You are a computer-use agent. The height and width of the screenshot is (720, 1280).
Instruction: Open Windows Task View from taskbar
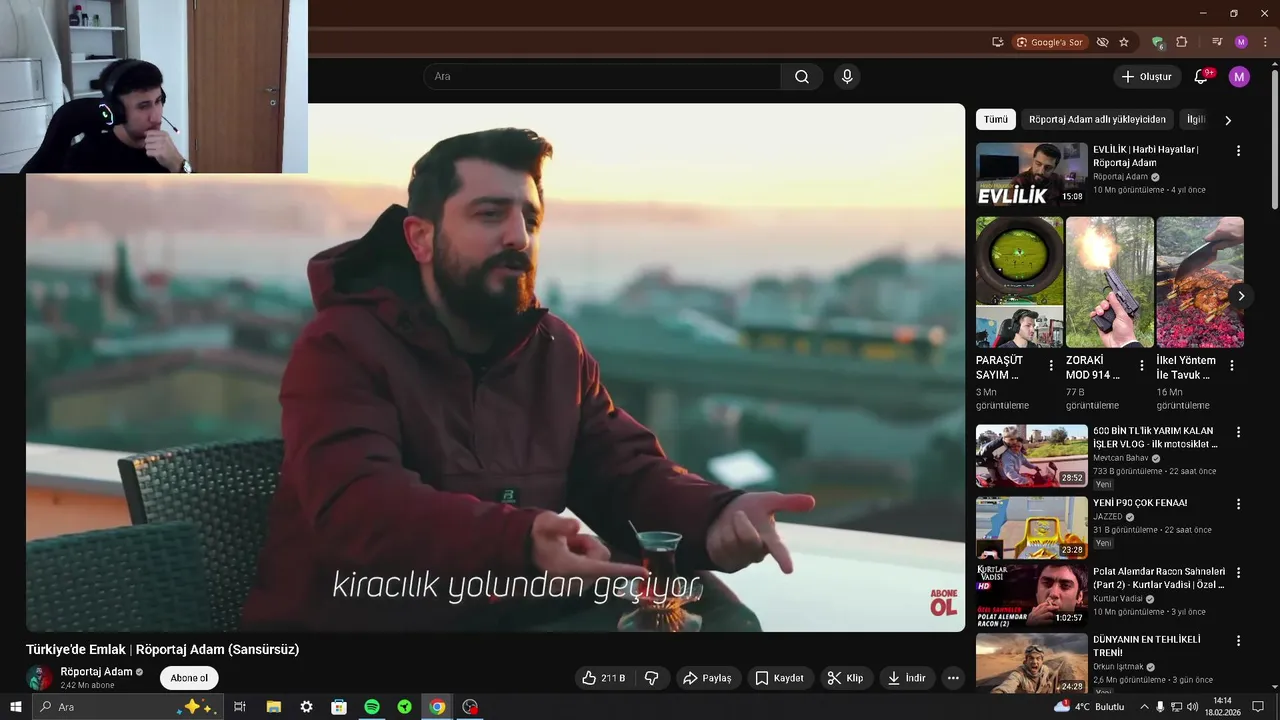tap(240, 707)
